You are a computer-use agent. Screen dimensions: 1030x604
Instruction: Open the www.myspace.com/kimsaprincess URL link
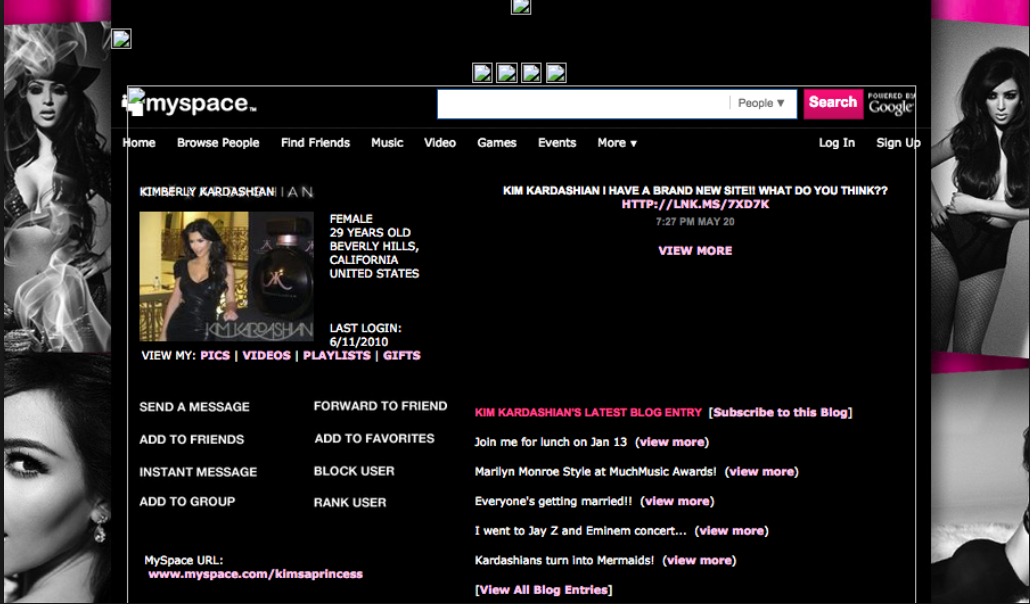point(256,574)
